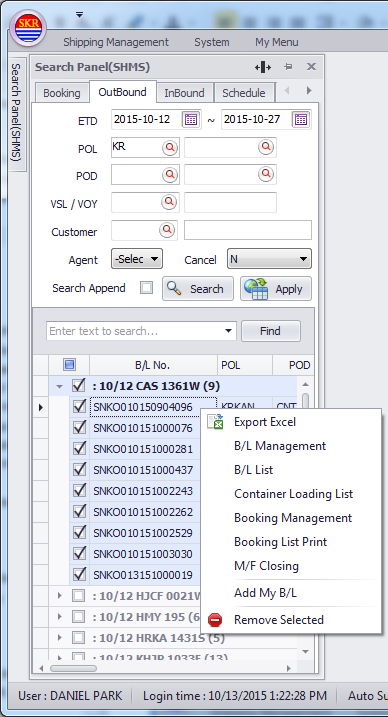Click the POL code lookup magnifier

170,148
